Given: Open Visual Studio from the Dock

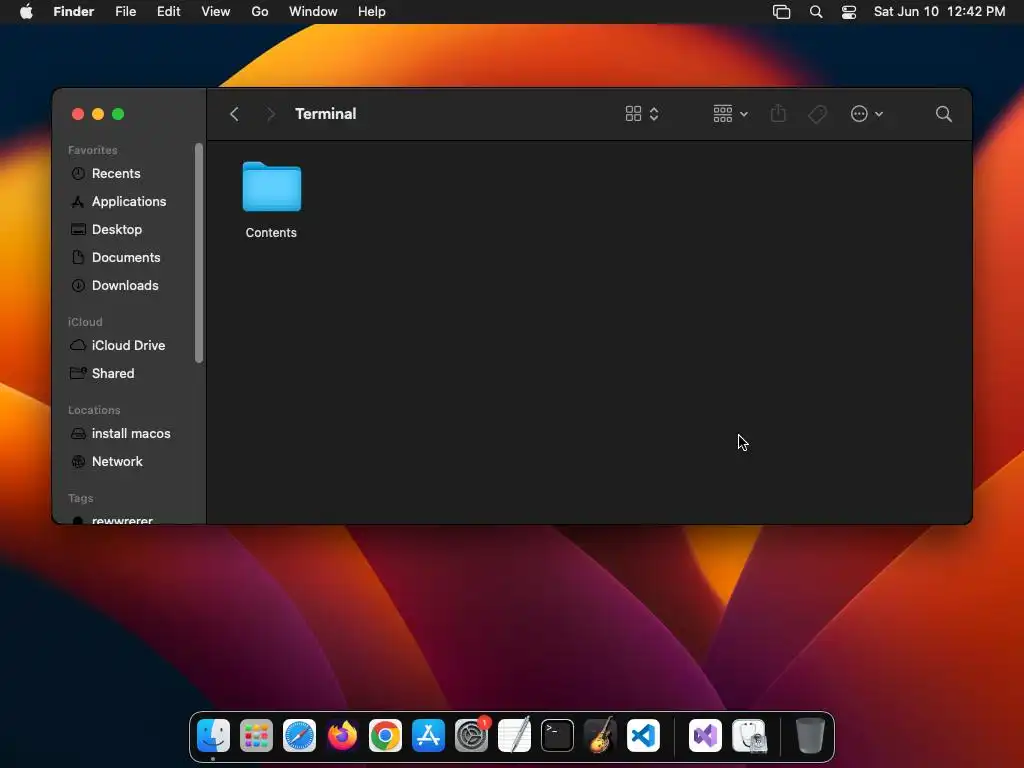Looking at the screenshot, I should [705, 736].
